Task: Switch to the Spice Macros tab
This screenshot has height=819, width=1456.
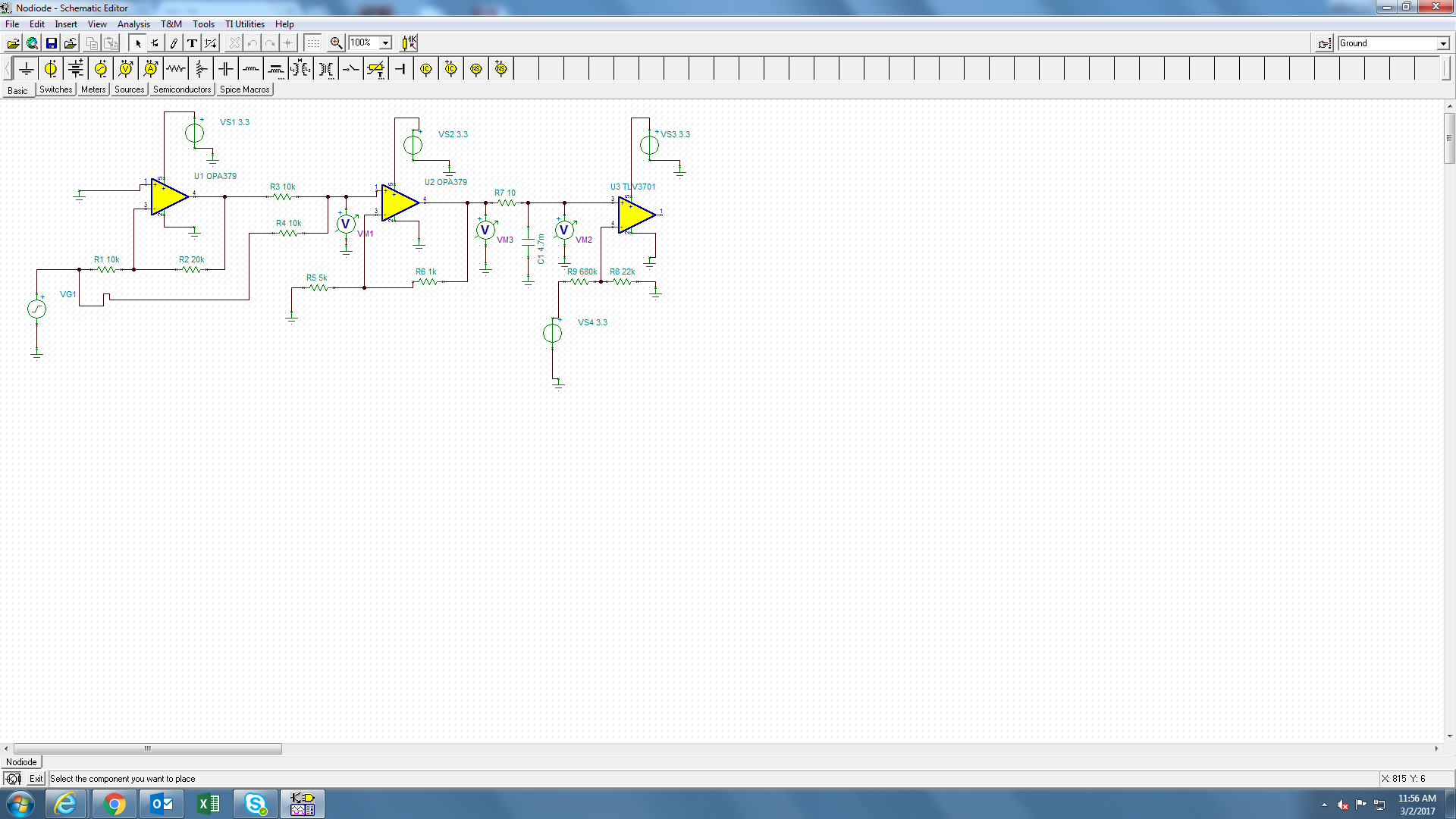Action: click(x=245, y=89)
